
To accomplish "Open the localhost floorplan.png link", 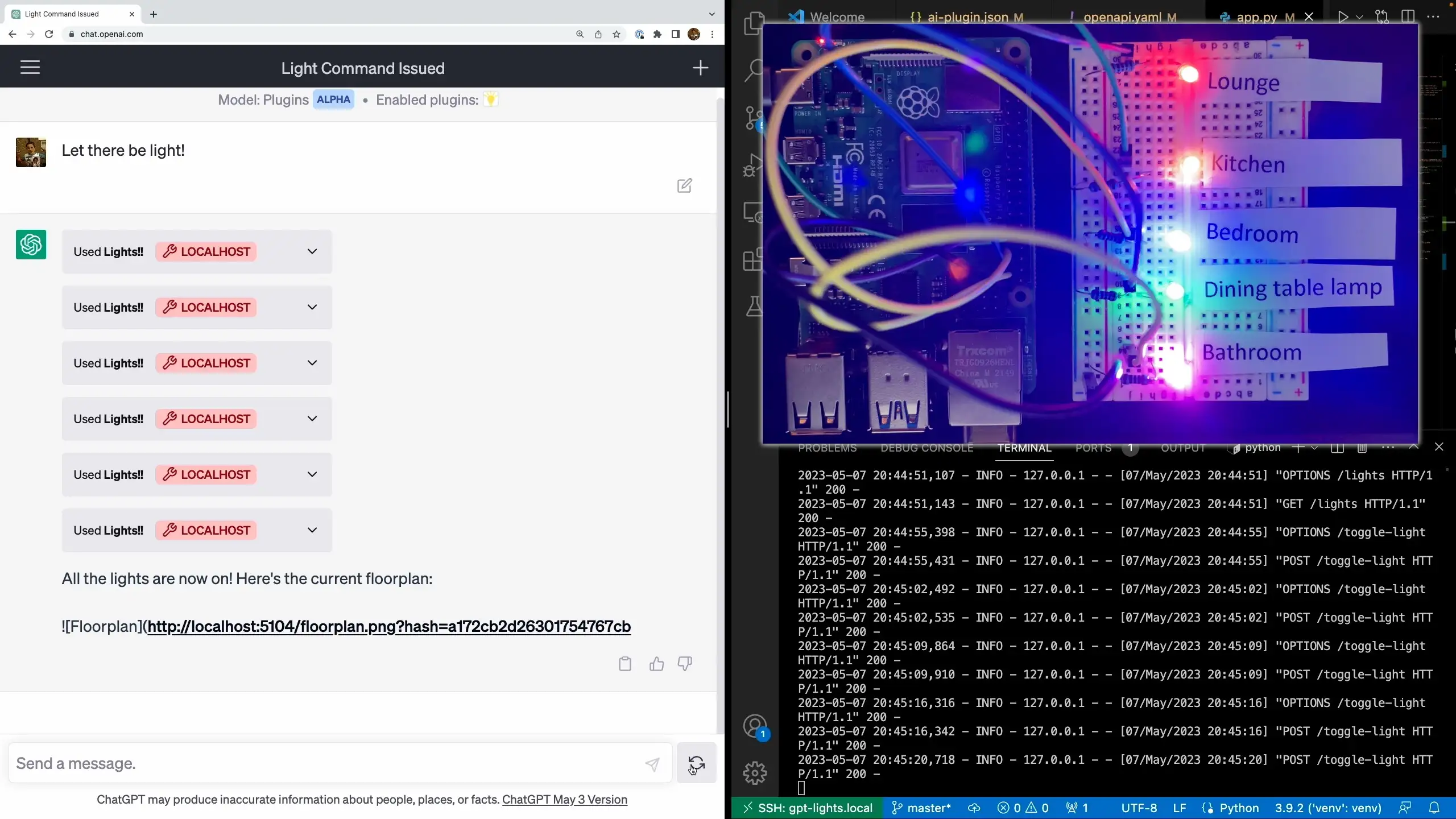I will coord(388,627).
